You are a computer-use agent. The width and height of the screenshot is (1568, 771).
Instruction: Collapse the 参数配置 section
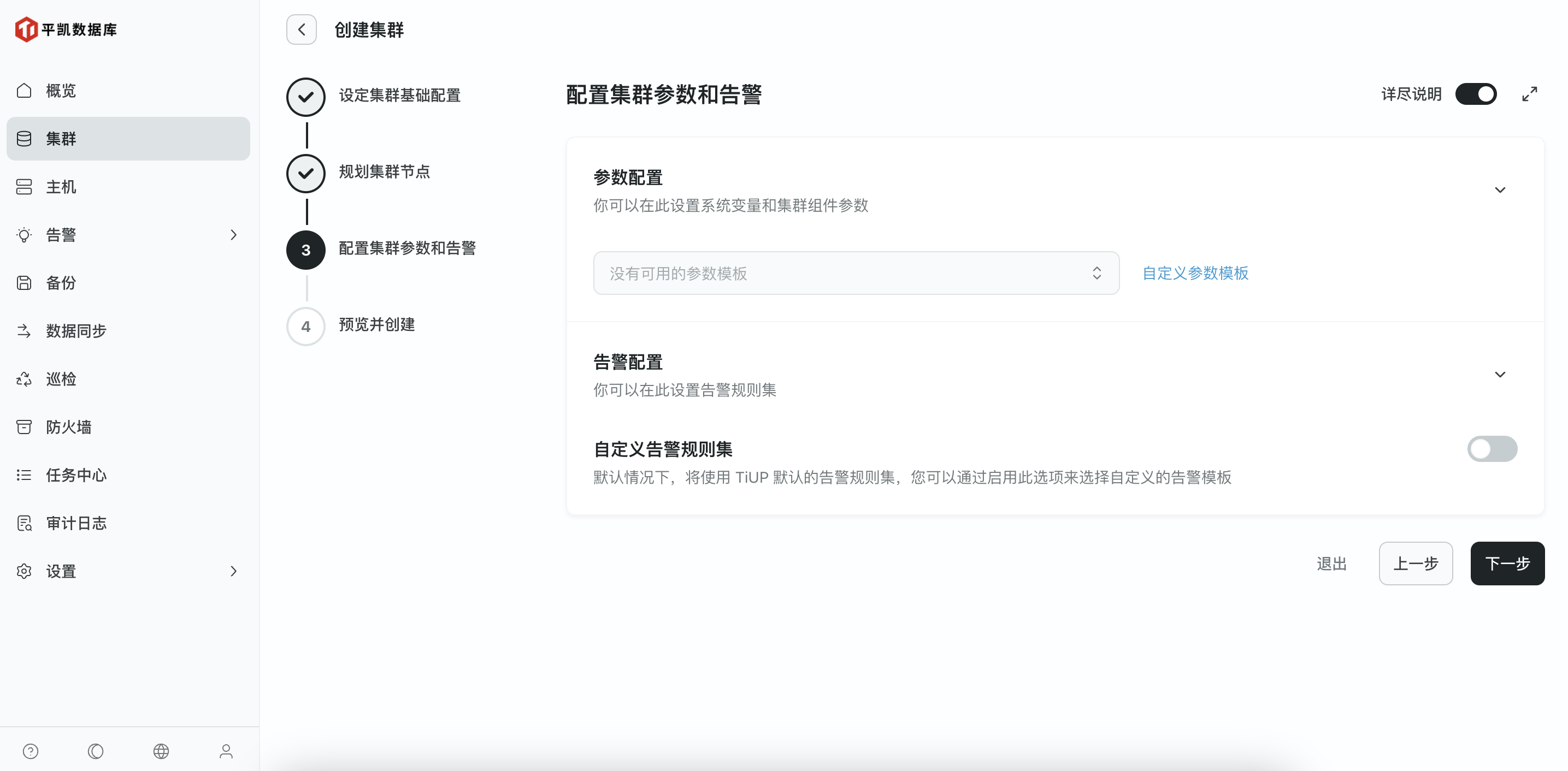1500,190
